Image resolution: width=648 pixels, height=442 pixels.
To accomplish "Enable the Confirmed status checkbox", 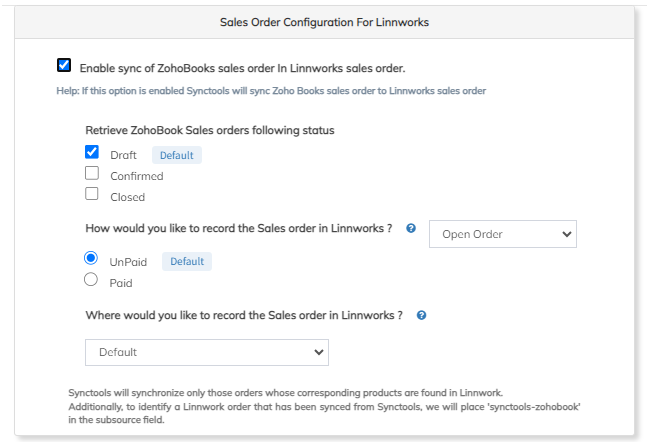I will [92, 174].
